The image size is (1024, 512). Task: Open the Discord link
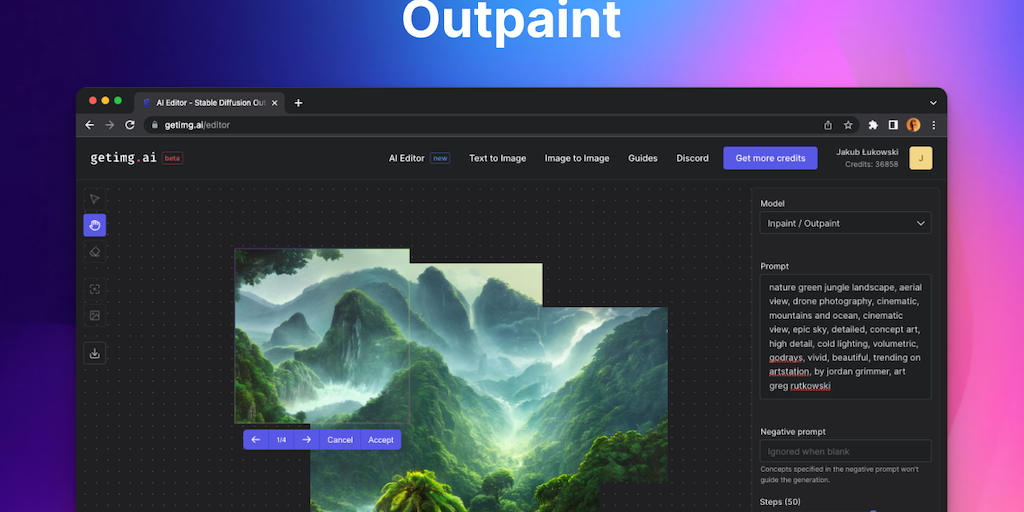[692, 158]
